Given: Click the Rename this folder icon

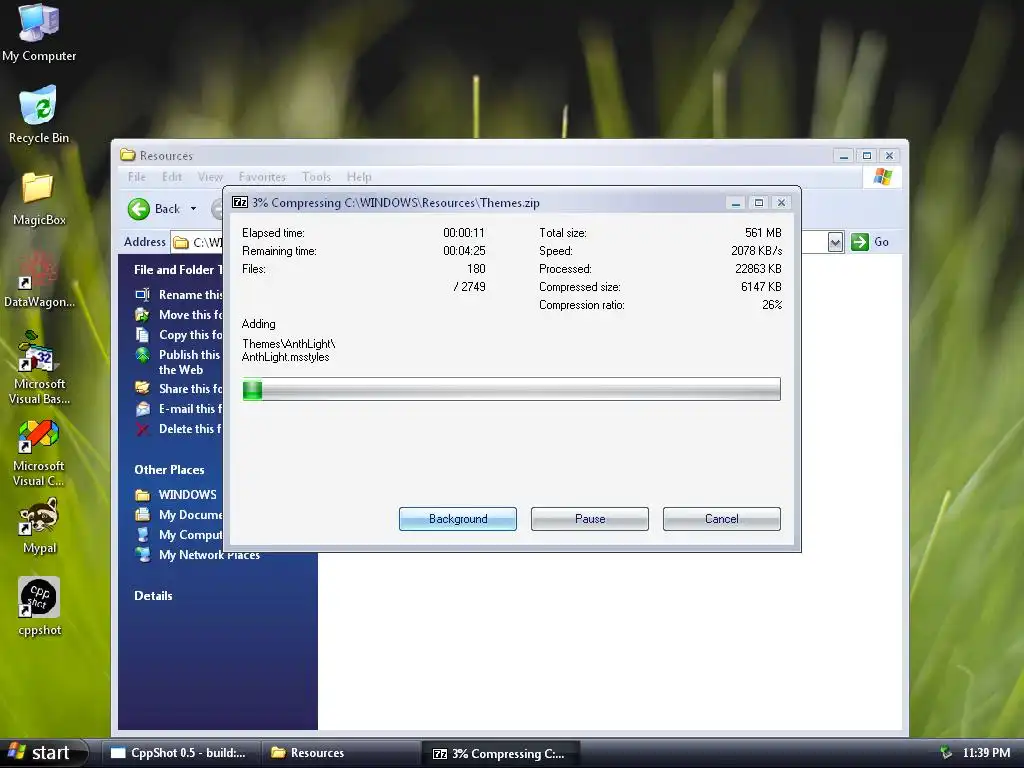Looking at the screenshot, I should coord(142,295).
